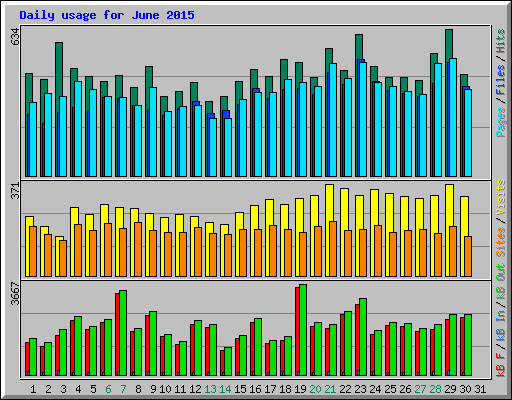The height and width of the screenshot is (400, 512).
Task: Click the cyan pages bar for day 28
Action: pos(438,120)
